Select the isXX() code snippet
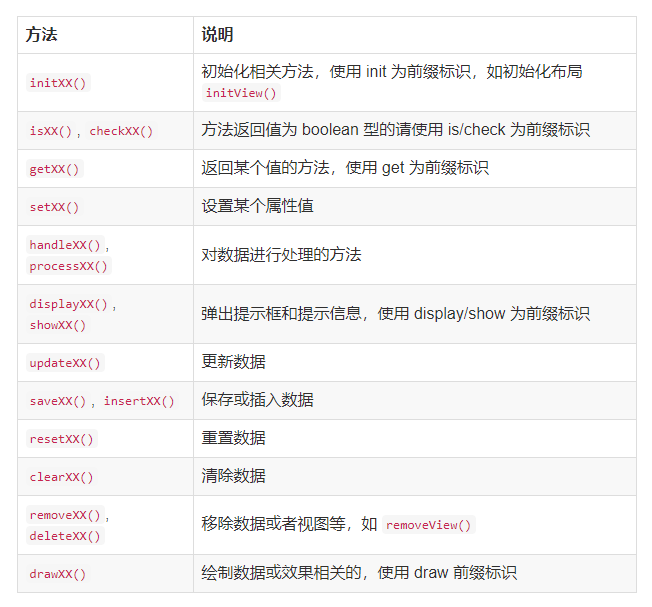The image size is (652, 607). click(51, 131)
